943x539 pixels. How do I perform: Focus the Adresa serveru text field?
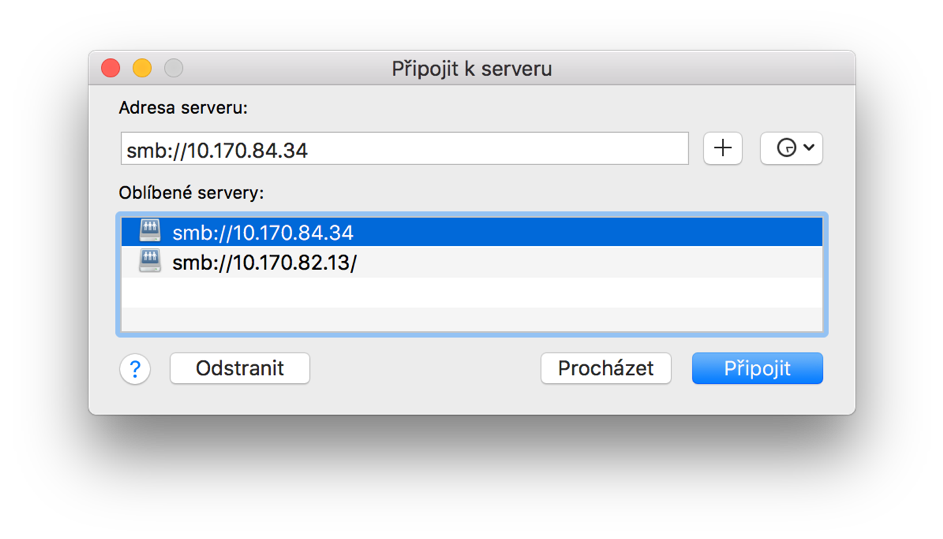[x=405, y=149]
